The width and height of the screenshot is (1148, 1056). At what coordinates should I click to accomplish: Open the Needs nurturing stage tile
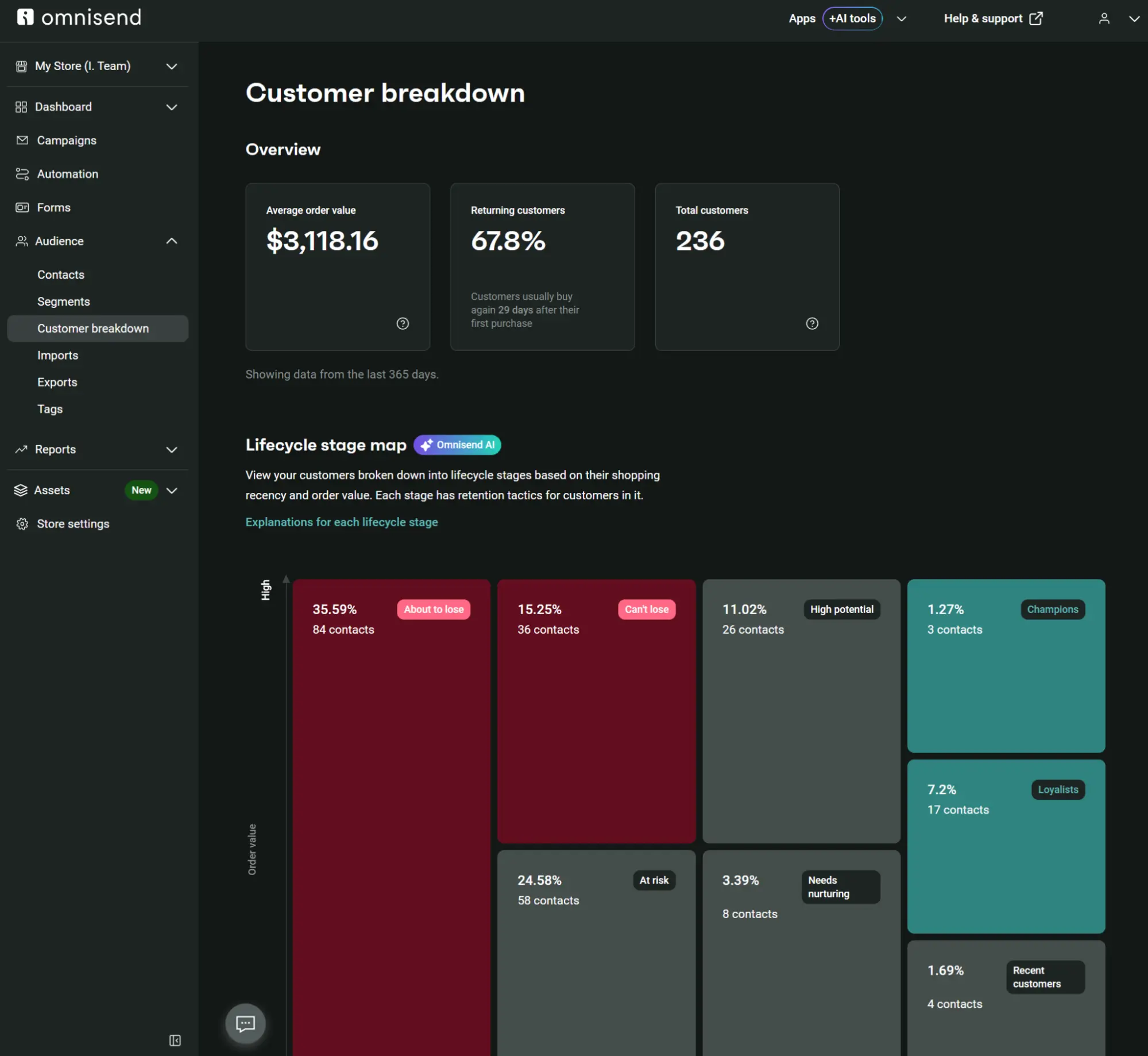[801, 953]
